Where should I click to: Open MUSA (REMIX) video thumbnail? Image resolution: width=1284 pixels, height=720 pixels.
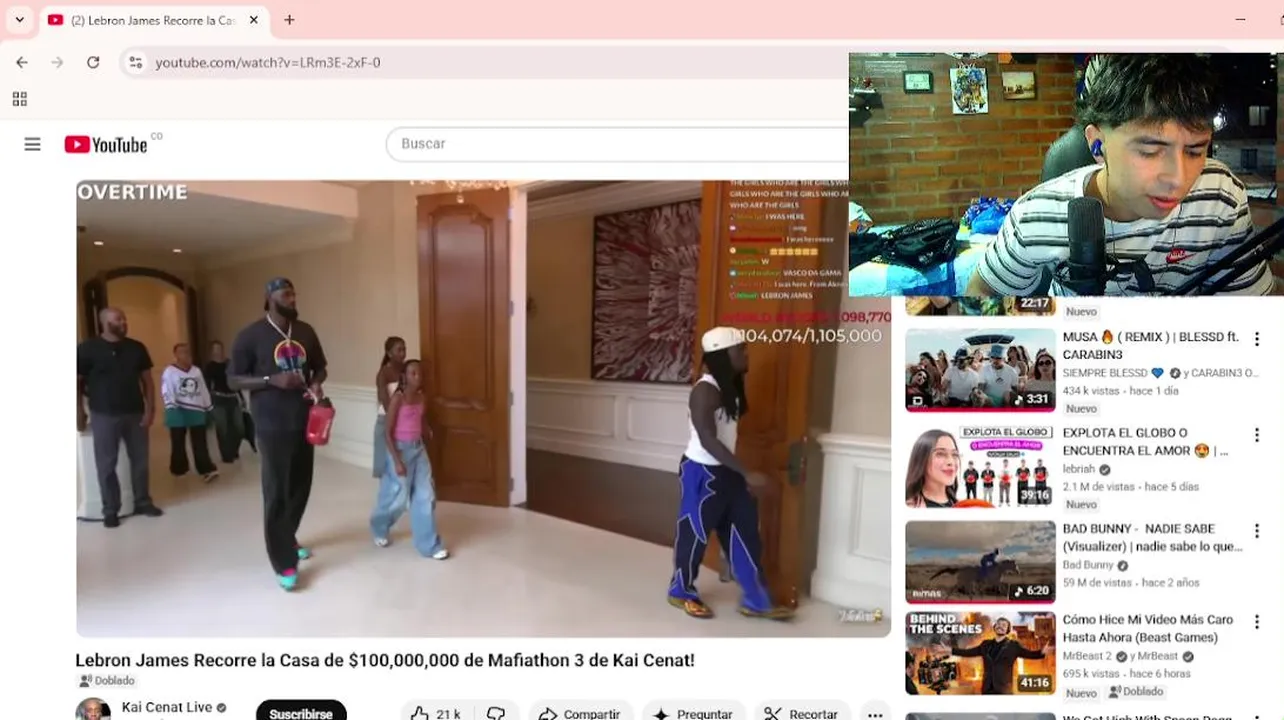tap(980, 370)
